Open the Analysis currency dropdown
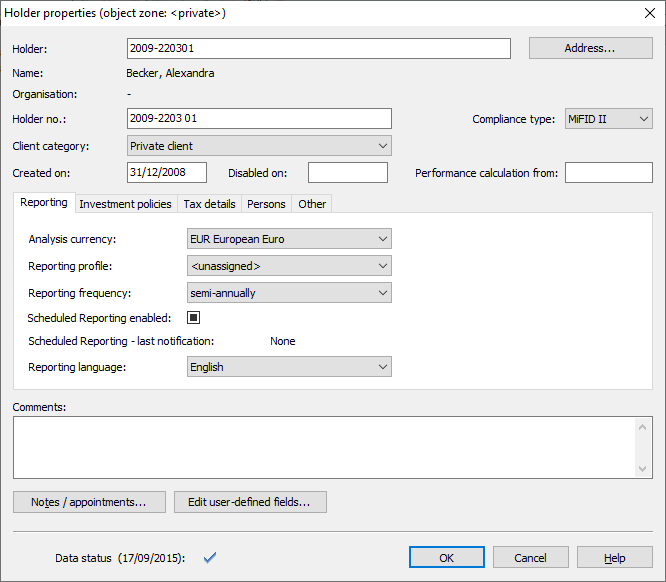The height and width of the screenshot is (582, 666). coord(290,239)
